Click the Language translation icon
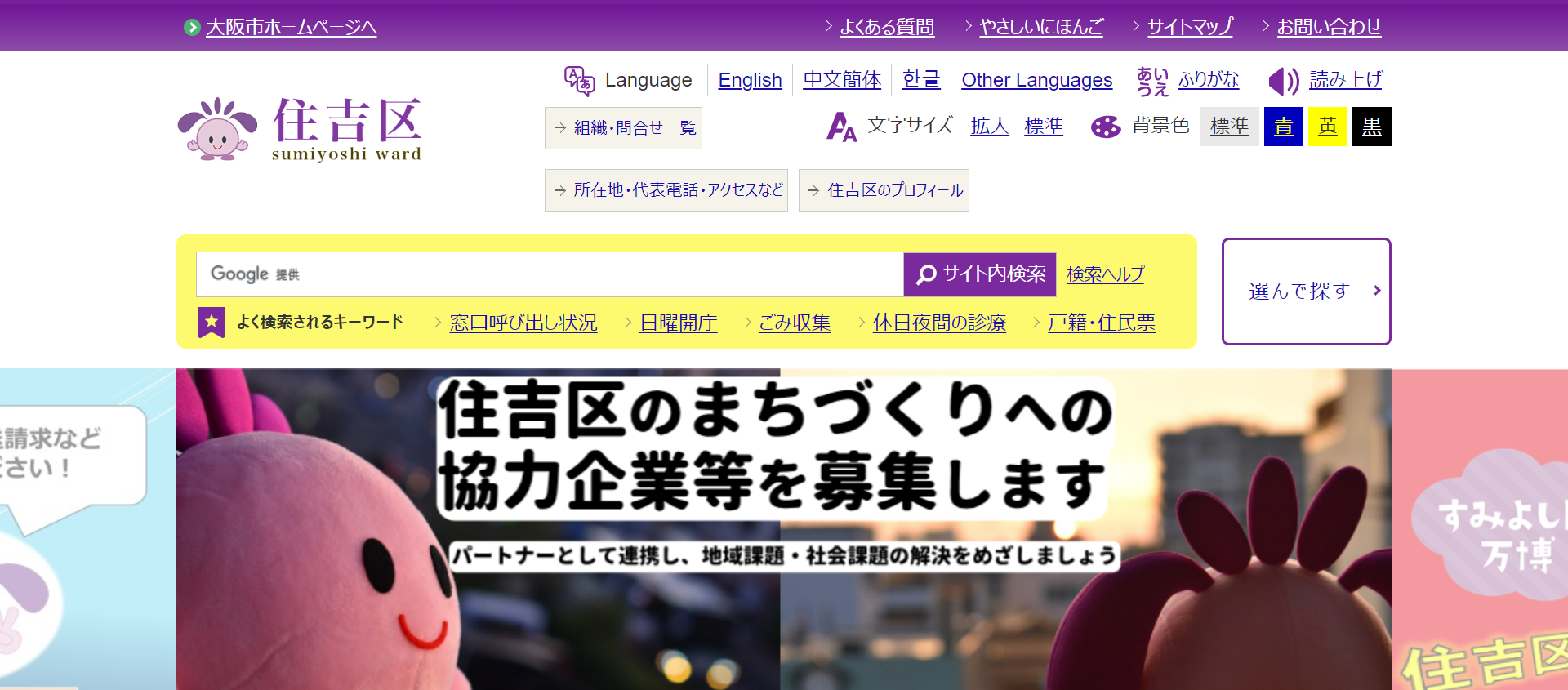The width and height of the screenshot is (1568, 690). click(580, 81)
